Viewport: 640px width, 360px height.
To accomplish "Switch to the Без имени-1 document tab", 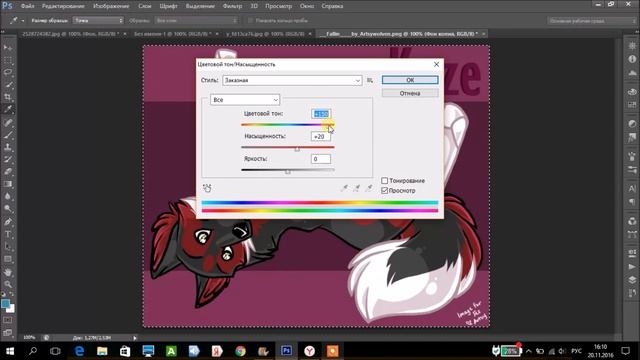I will tap(172, 34).
